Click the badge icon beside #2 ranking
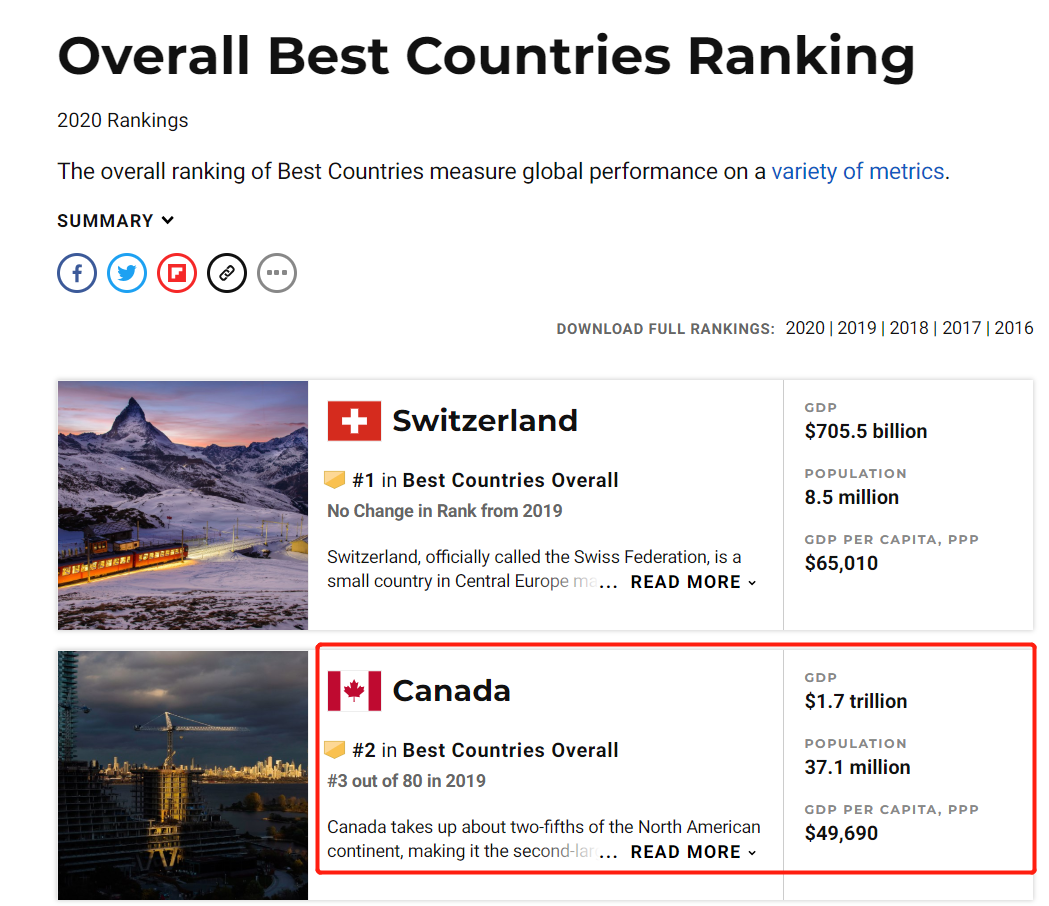 tap(335, 749)
